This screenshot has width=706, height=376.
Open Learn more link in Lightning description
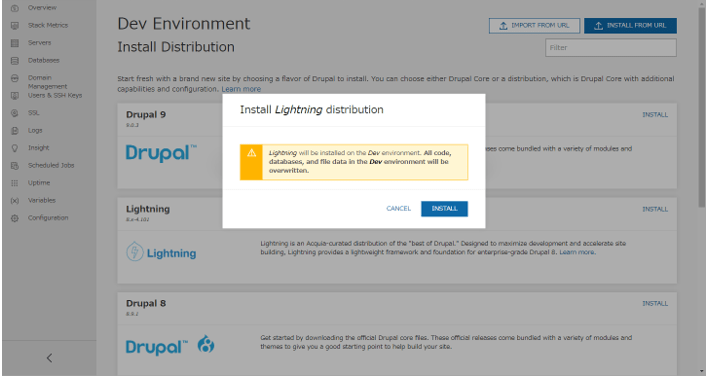577,252
